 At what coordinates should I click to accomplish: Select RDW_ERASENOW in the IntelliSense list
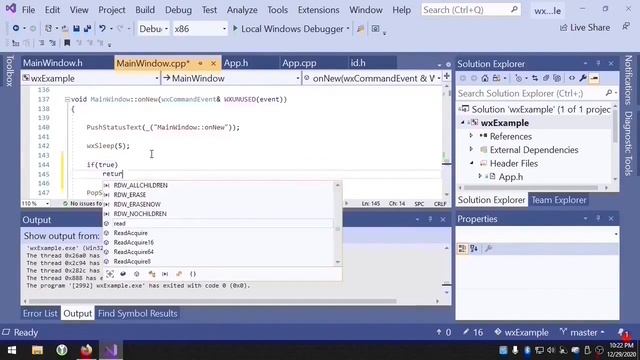pos(137,204)
